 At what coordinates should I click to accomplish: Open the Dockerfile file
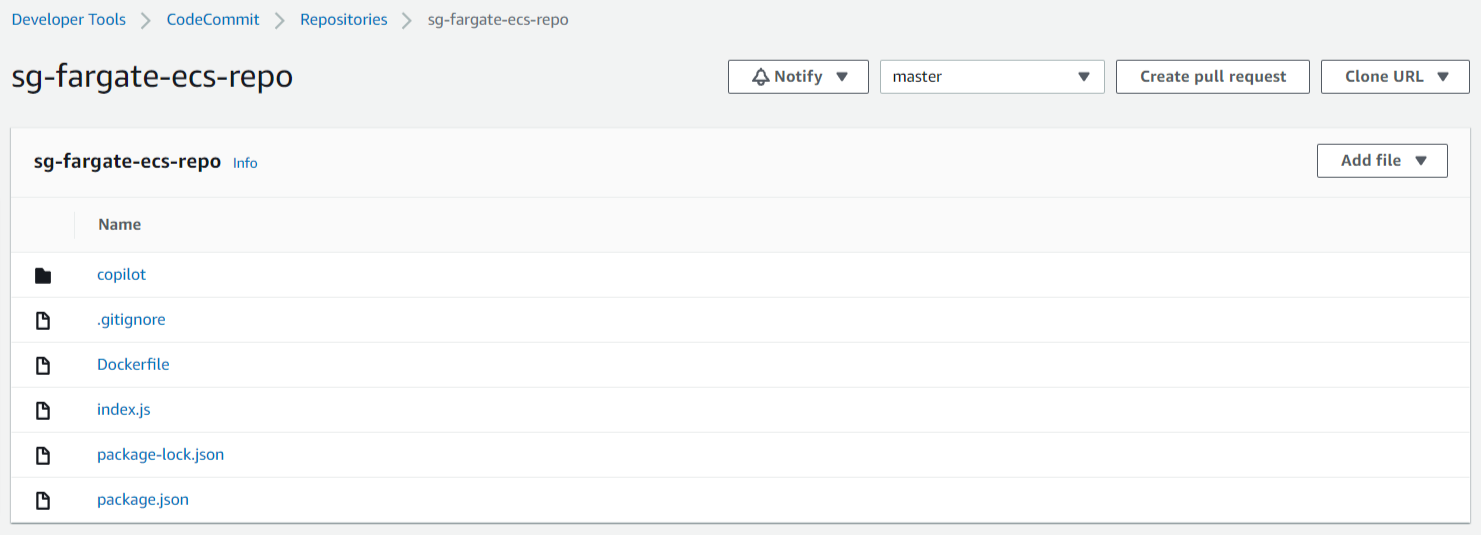(x=133, y=365)
